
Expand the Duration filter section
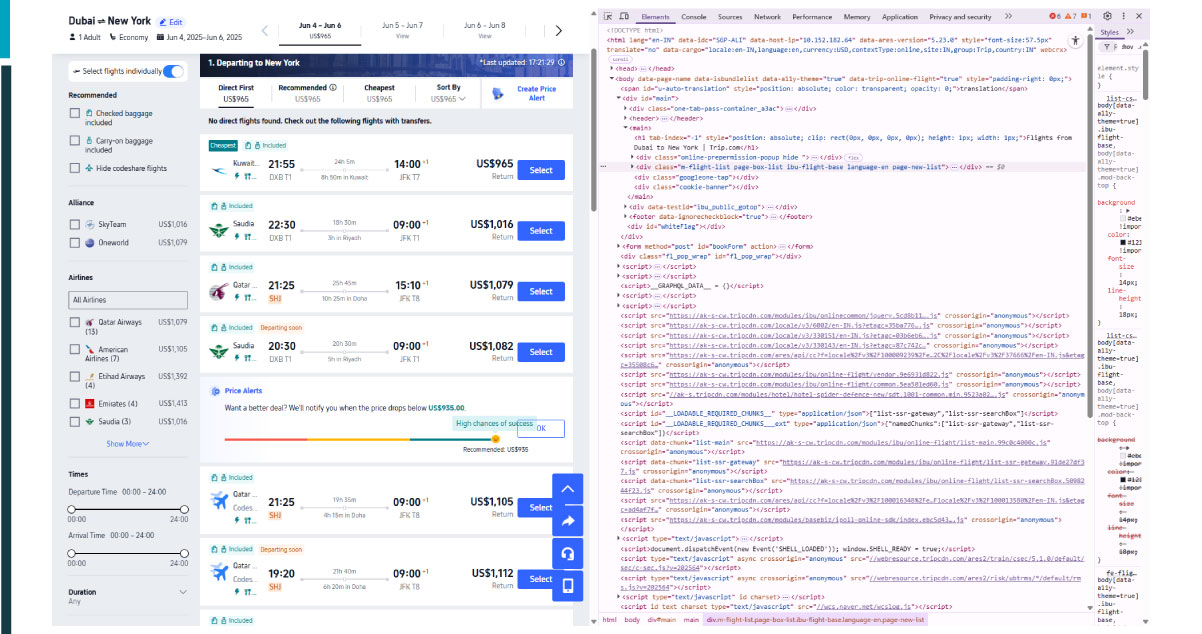pyautogui.click(x=183, y=591)
